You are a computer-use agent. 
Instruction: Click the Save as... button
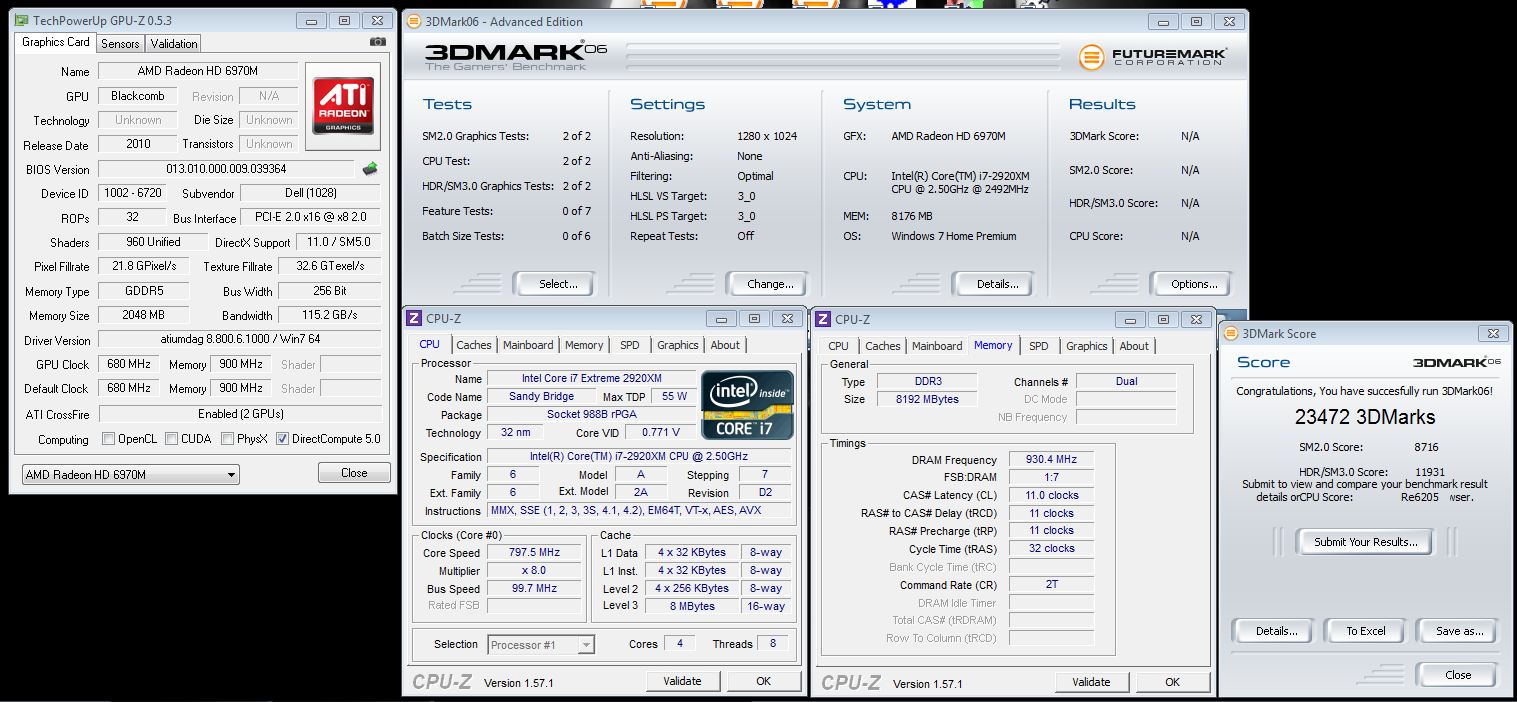click(1459, 631)
